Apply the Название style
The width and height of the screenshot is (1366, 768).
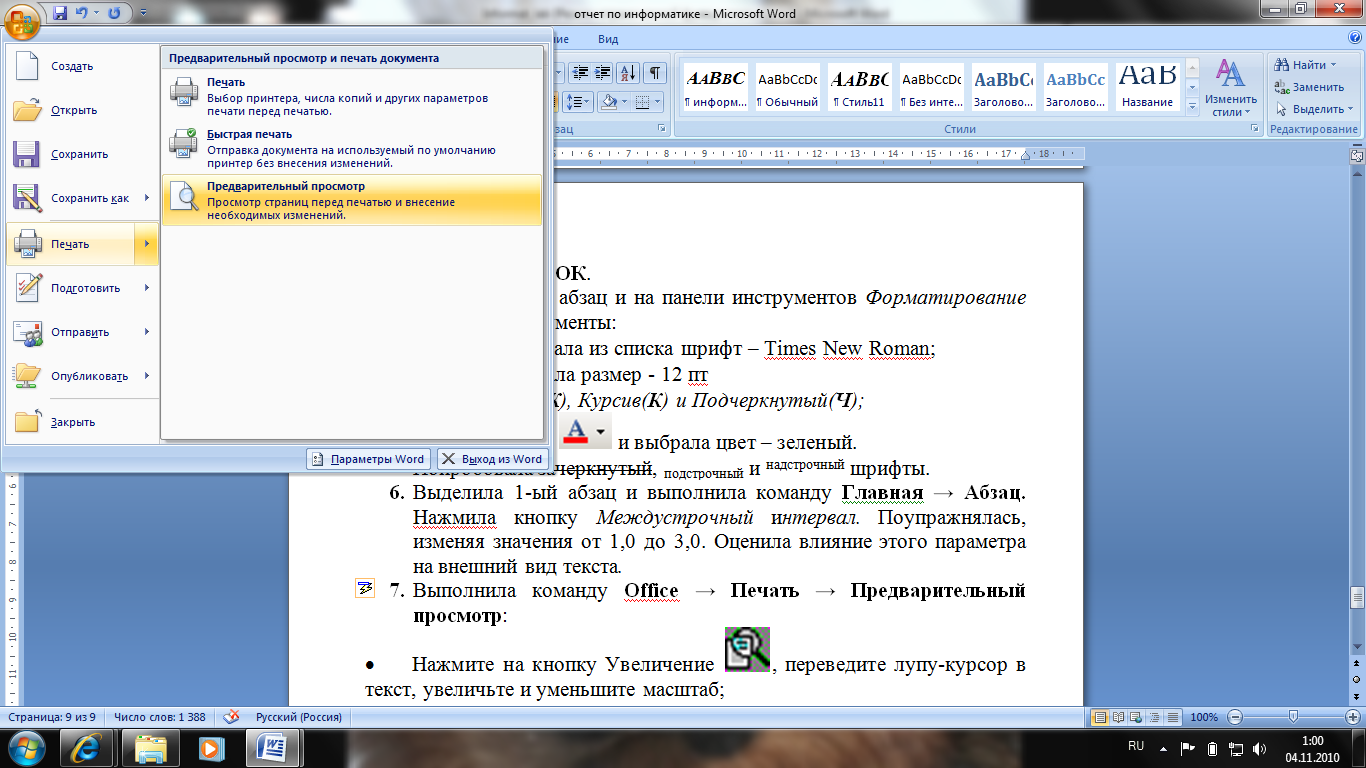pyautogui.click(x=1147, y=88)
